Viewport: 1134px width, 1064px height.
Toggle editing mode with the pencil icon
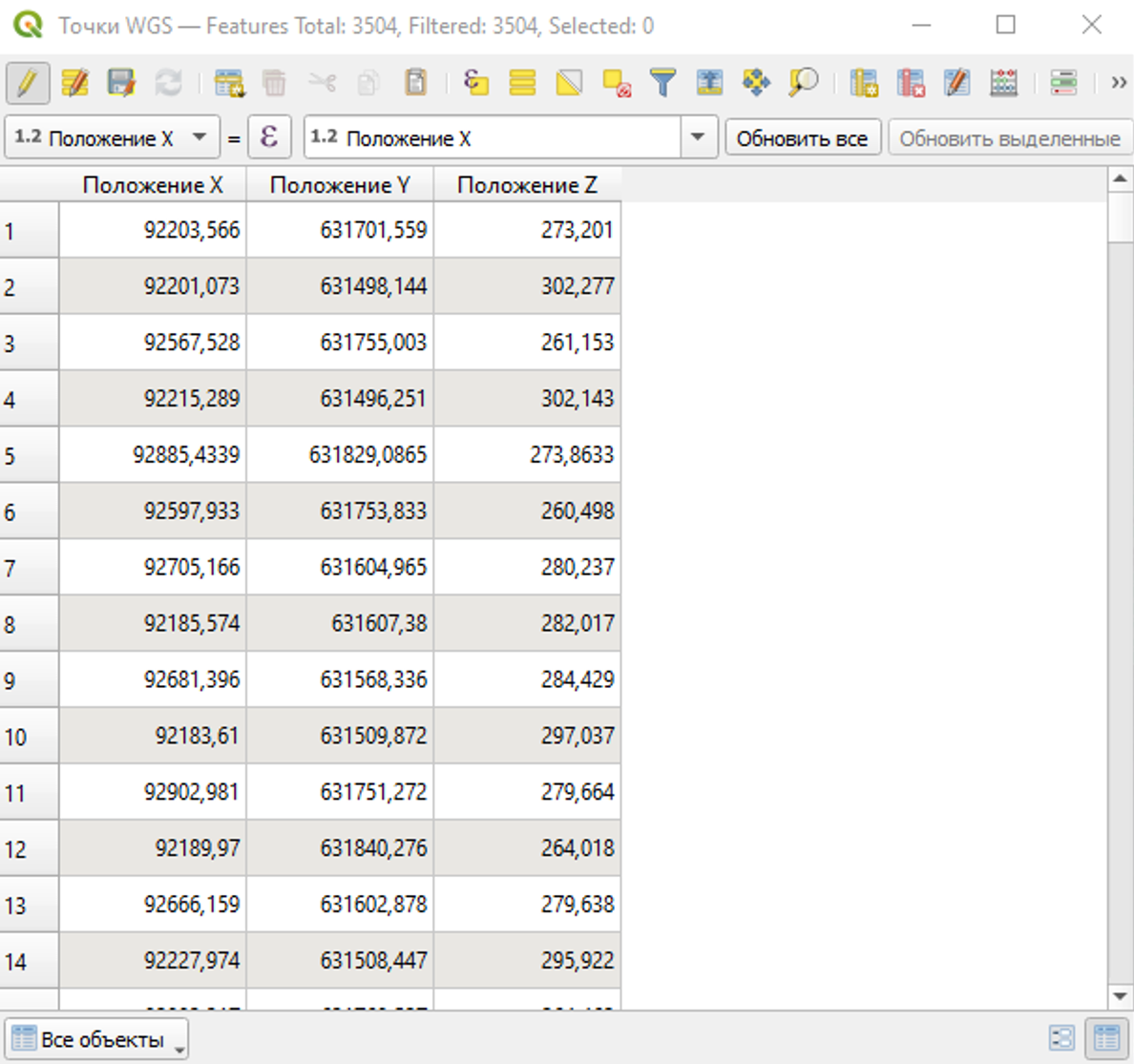tap(28, 83)
